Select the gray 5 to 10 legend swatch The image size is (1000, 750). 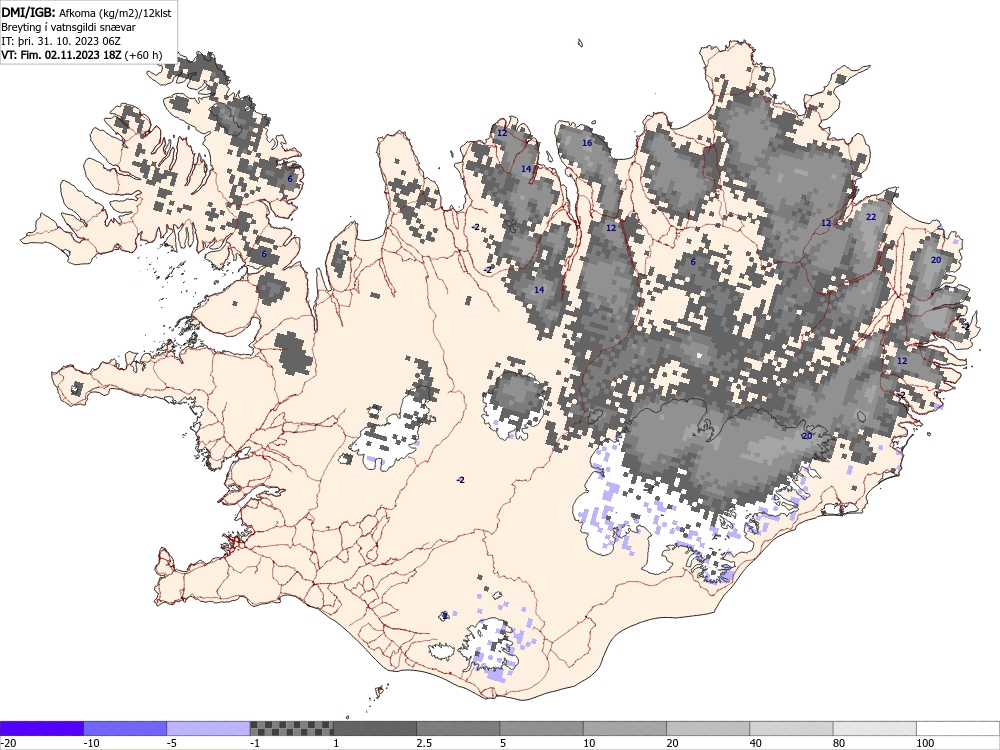click(x=541, y=728)
